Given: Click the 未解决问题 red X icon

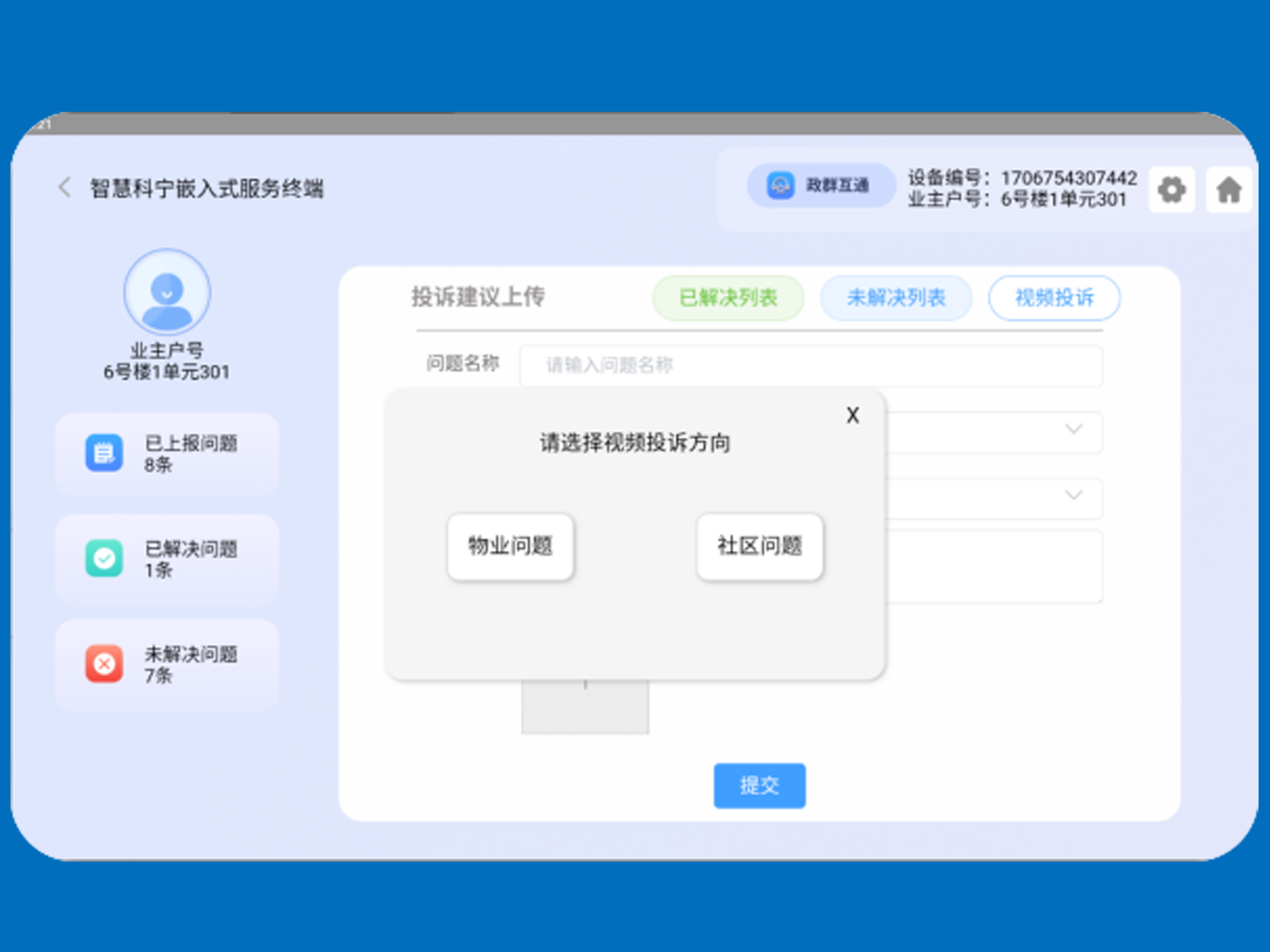Looking at the screenshot, I should click(x=104, y=664).
